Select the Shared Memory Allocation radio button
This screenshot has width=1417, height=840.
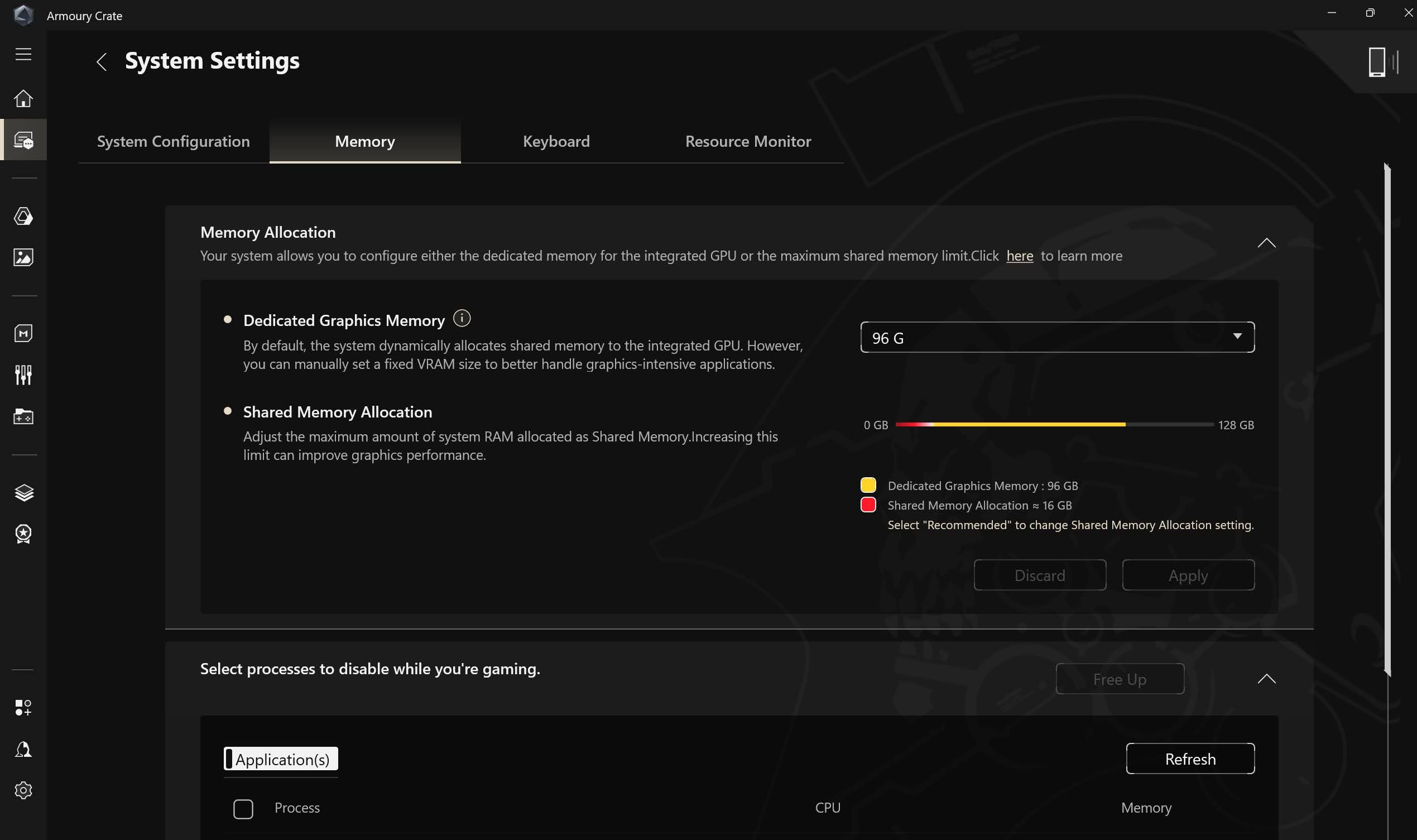pyautogui.click(x=229, y=410)
